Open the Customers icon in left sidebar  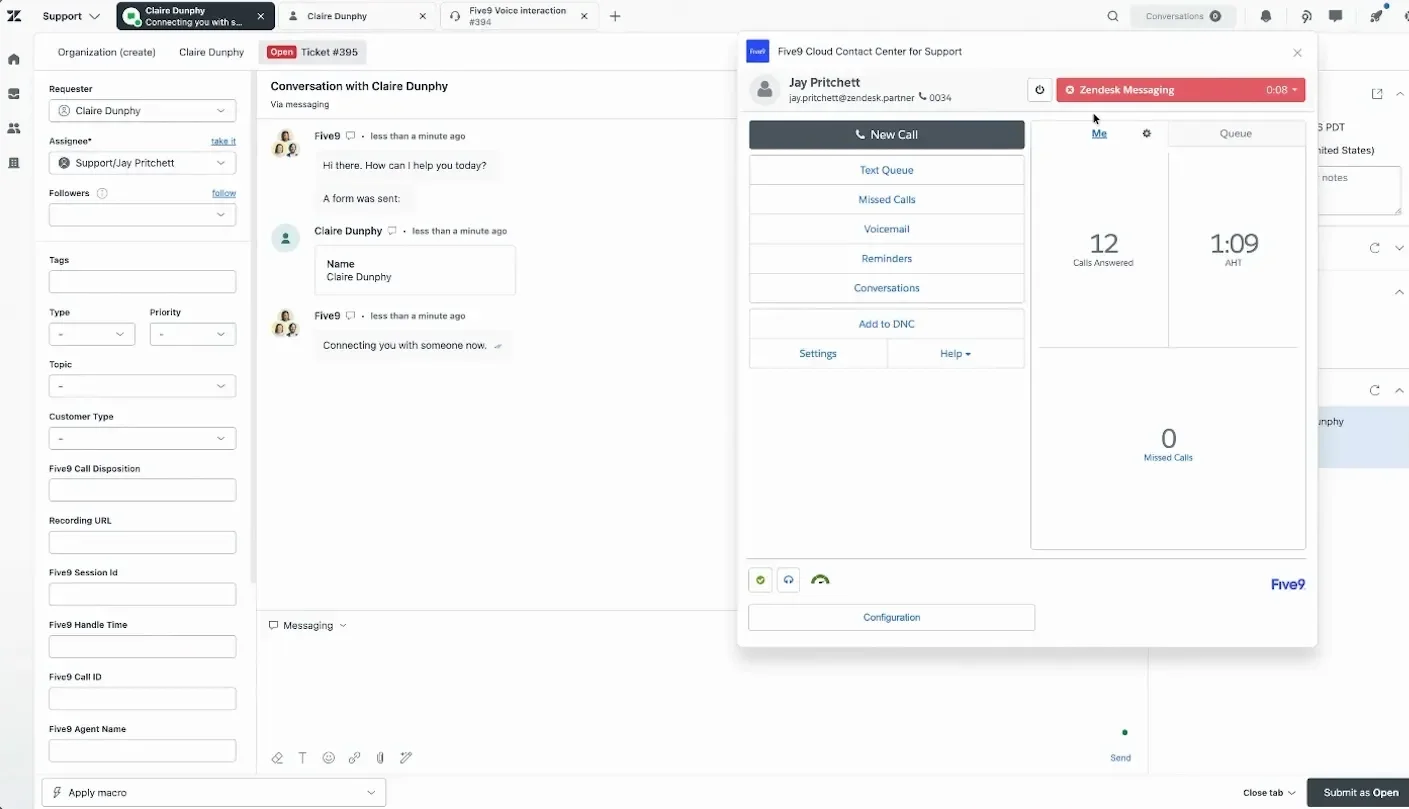(14, 128)
